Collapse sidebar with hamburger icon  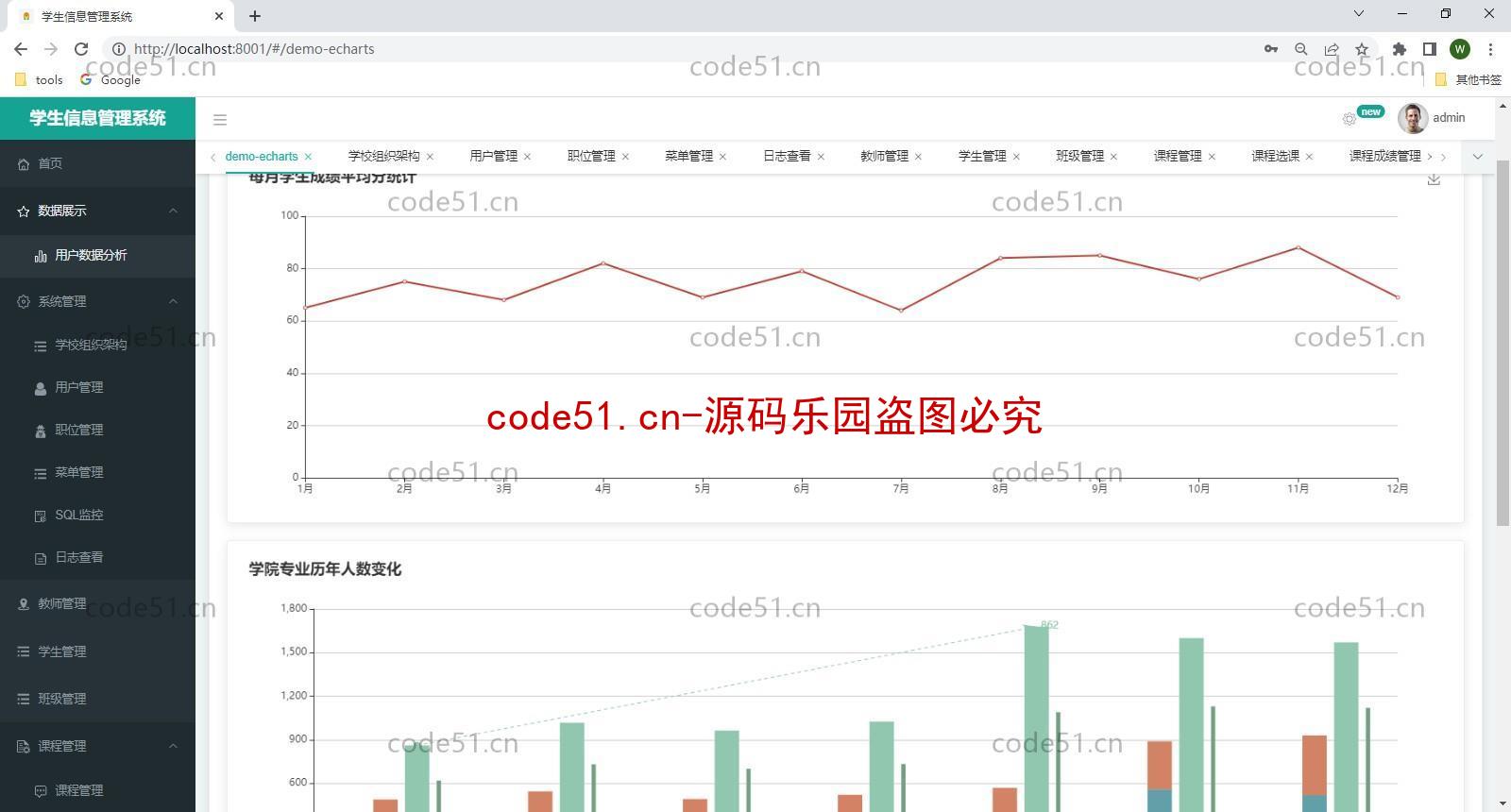(220, 120)
